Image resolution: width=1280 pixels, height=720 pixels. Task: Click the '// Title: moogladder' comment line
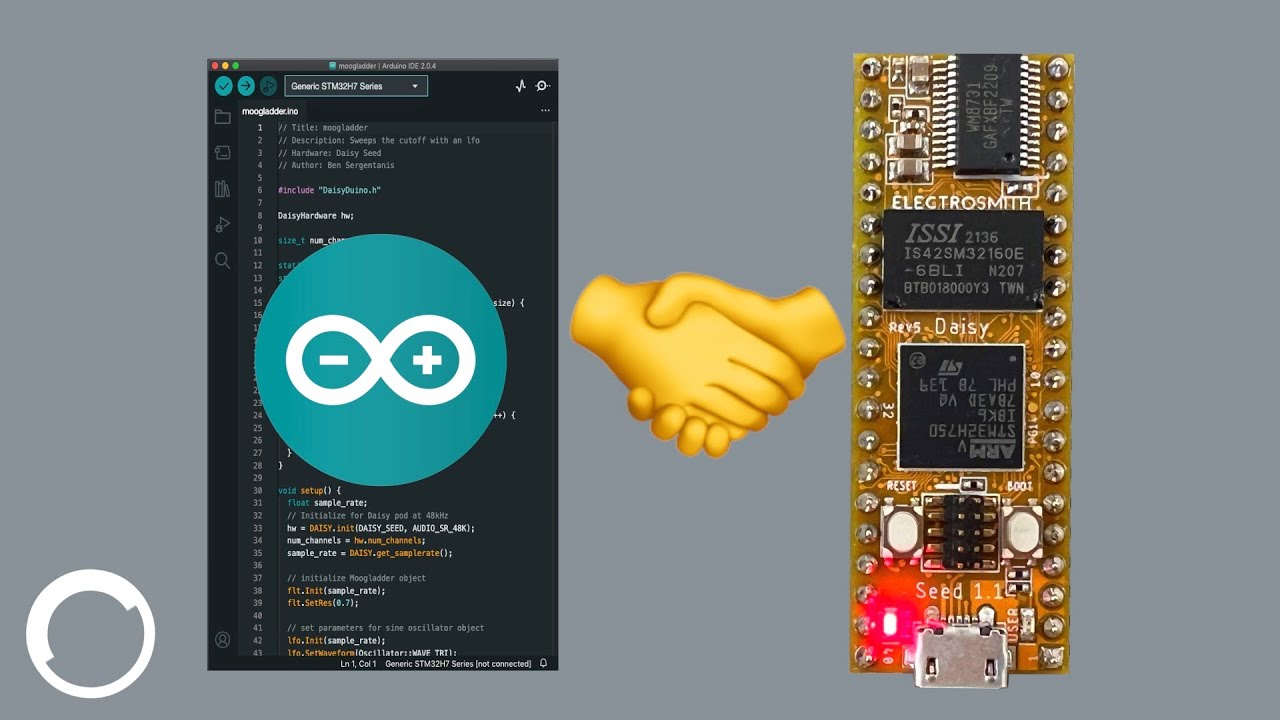[x=323, y=128]
